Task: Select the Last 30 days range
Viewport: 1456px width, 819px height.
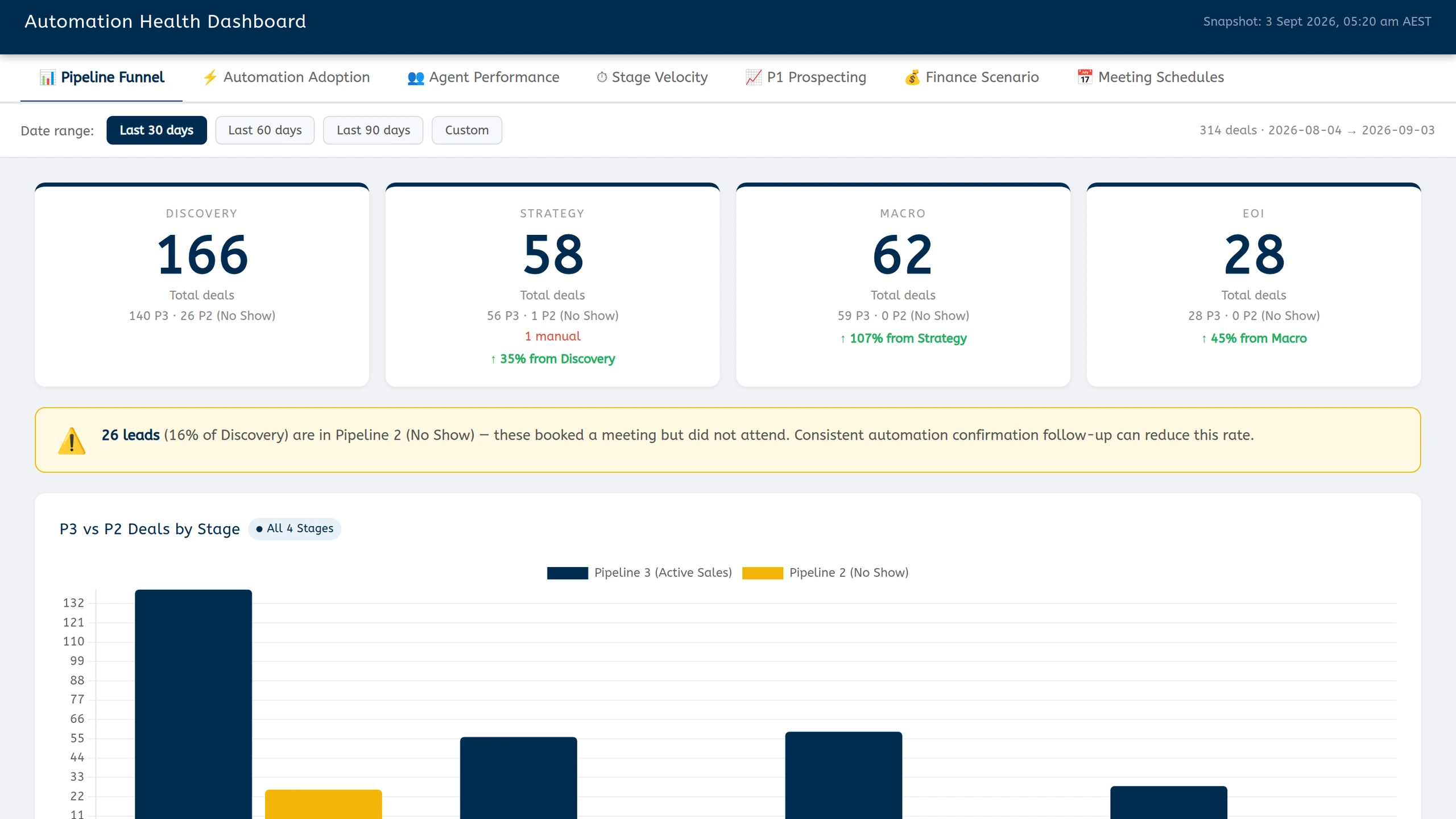Action: 156,130
